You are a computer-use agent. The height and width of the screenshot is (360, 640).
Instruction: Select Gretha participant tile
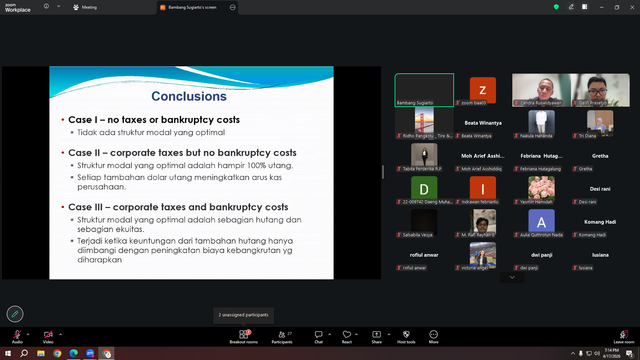tap(600, 156)
